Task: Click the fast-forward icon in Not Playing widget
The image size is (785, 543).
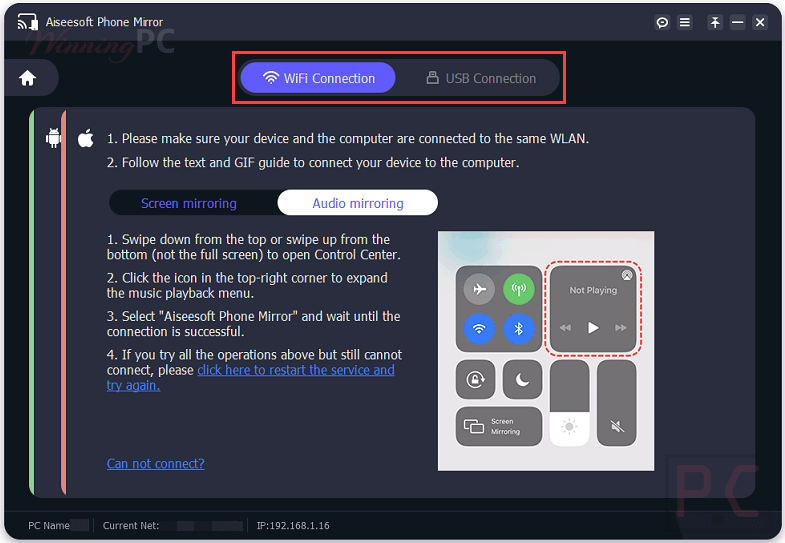Action: 621,328
